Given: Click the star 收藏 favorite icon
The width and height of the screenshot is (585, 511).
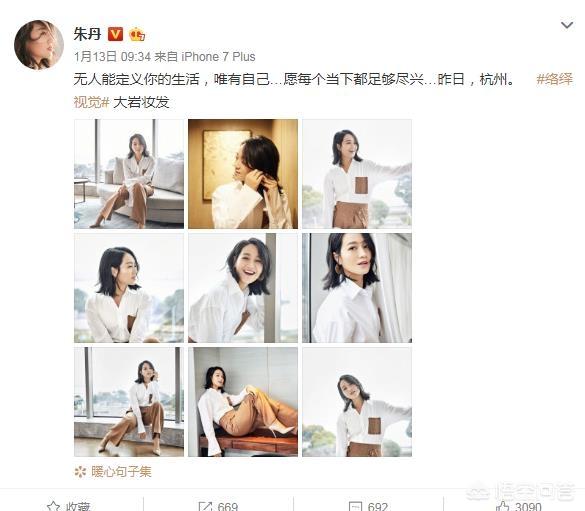Looking at the screenshot, I should coord(53,506).
